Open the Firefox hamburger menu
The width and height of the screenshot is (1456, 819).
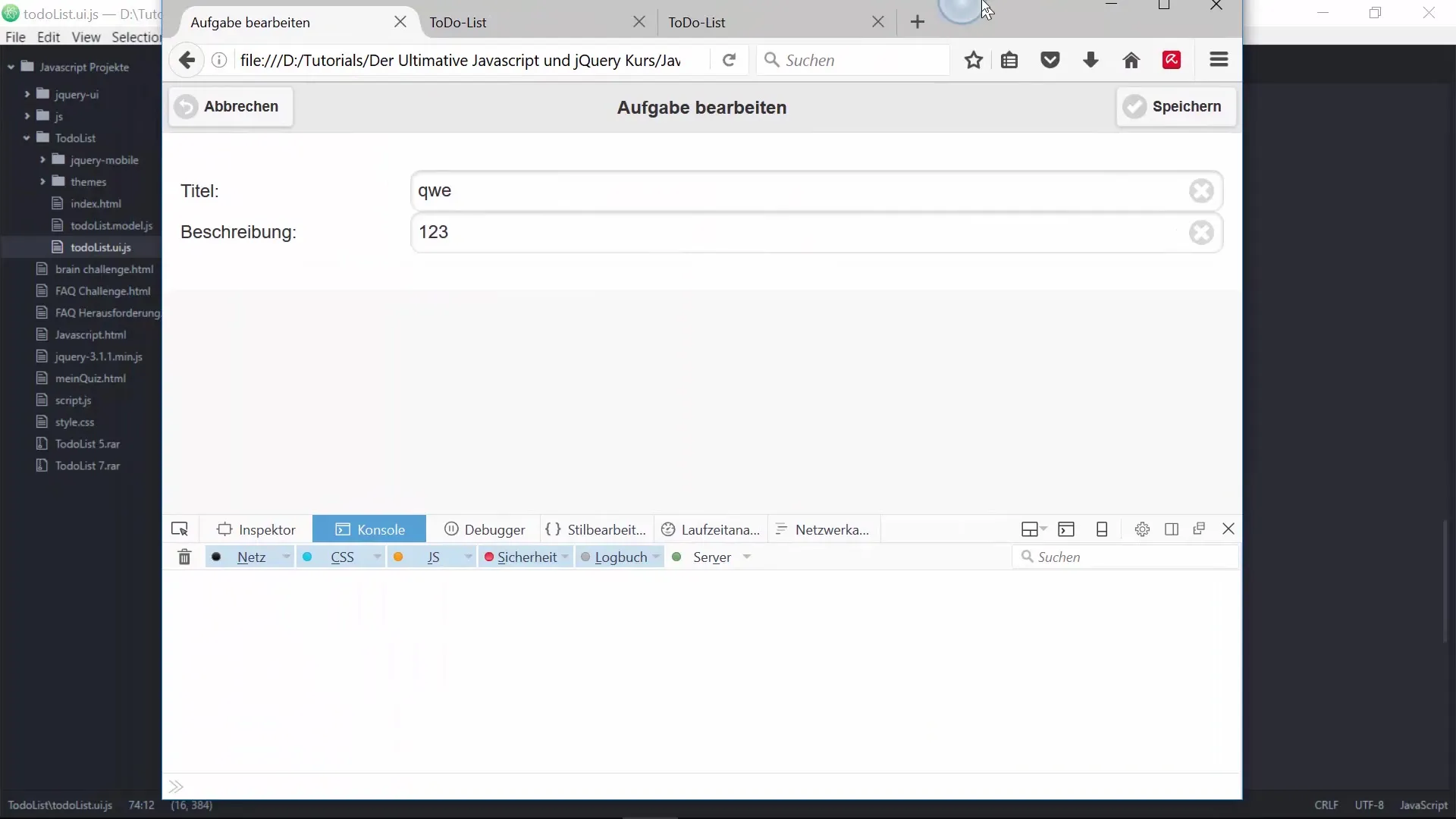click(1219, 59)
